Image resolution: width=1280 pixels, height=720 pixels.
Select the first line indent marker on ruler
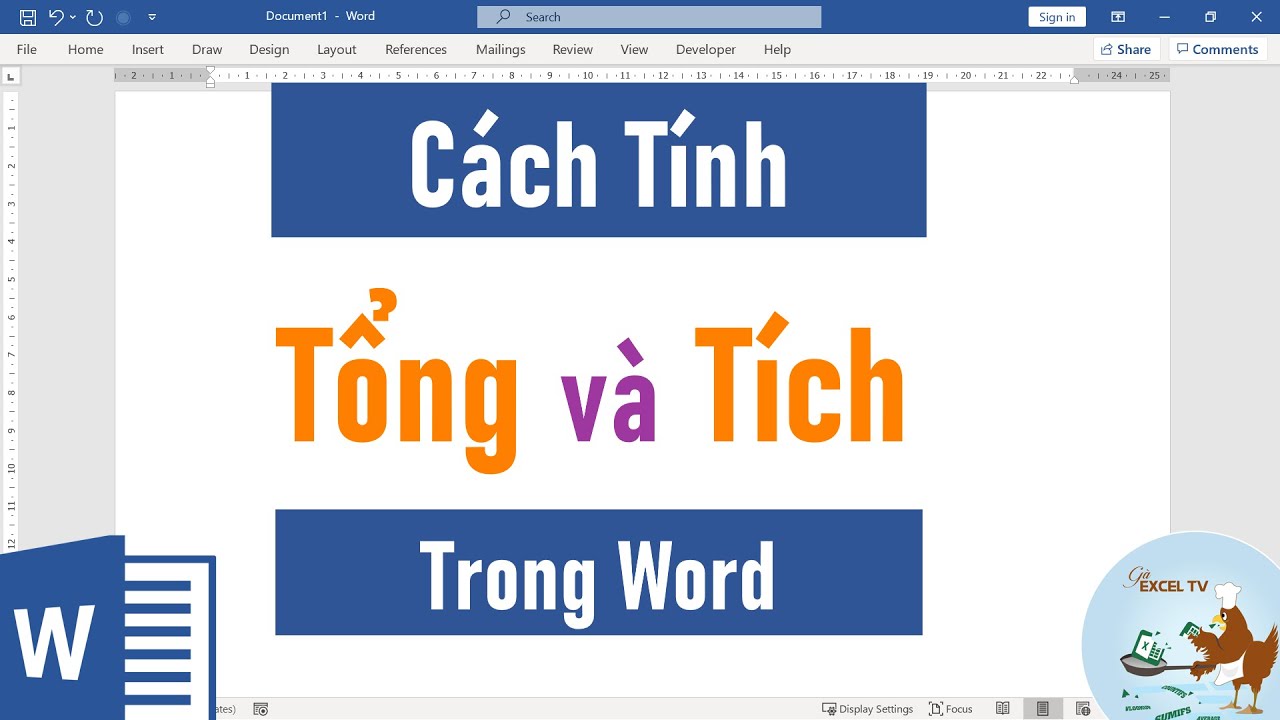click(210, 71)
